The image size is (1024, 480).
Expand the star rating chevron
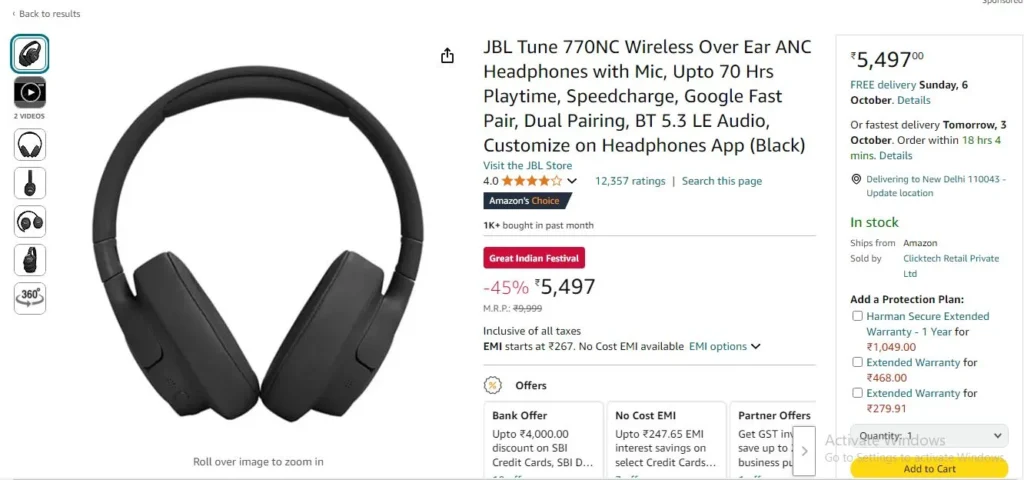coord(572,181)
